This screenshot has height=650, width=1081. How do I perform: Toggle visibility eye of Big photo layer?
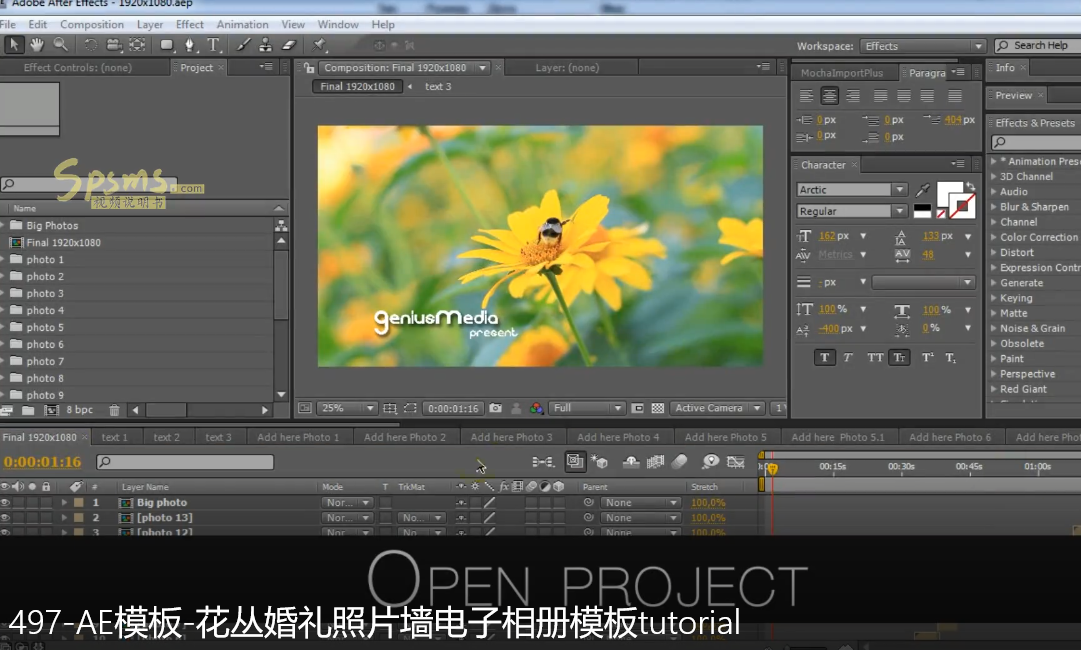point(6,502)
